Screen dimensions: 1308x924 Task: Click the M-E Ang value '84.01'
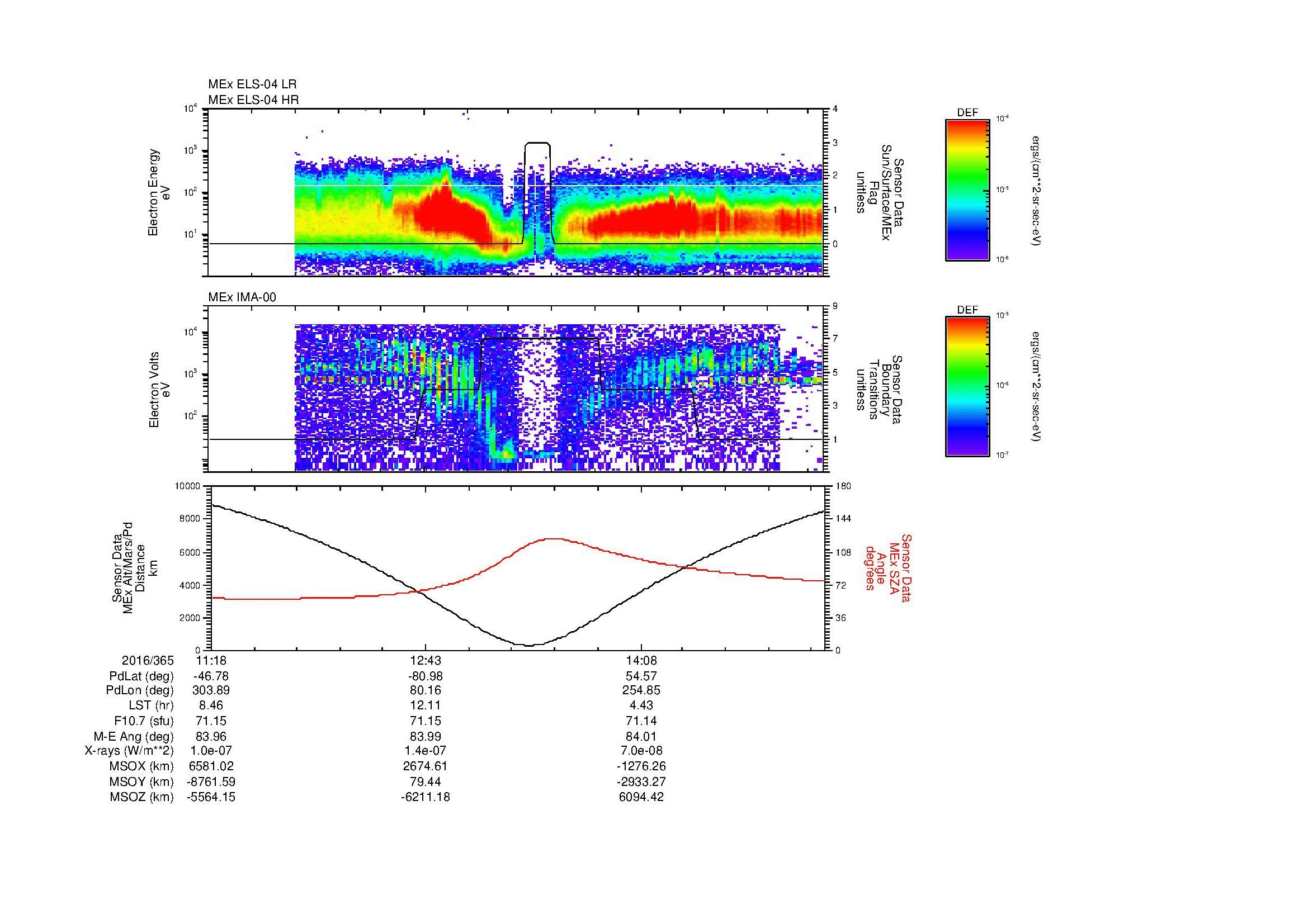click(641, 736)
